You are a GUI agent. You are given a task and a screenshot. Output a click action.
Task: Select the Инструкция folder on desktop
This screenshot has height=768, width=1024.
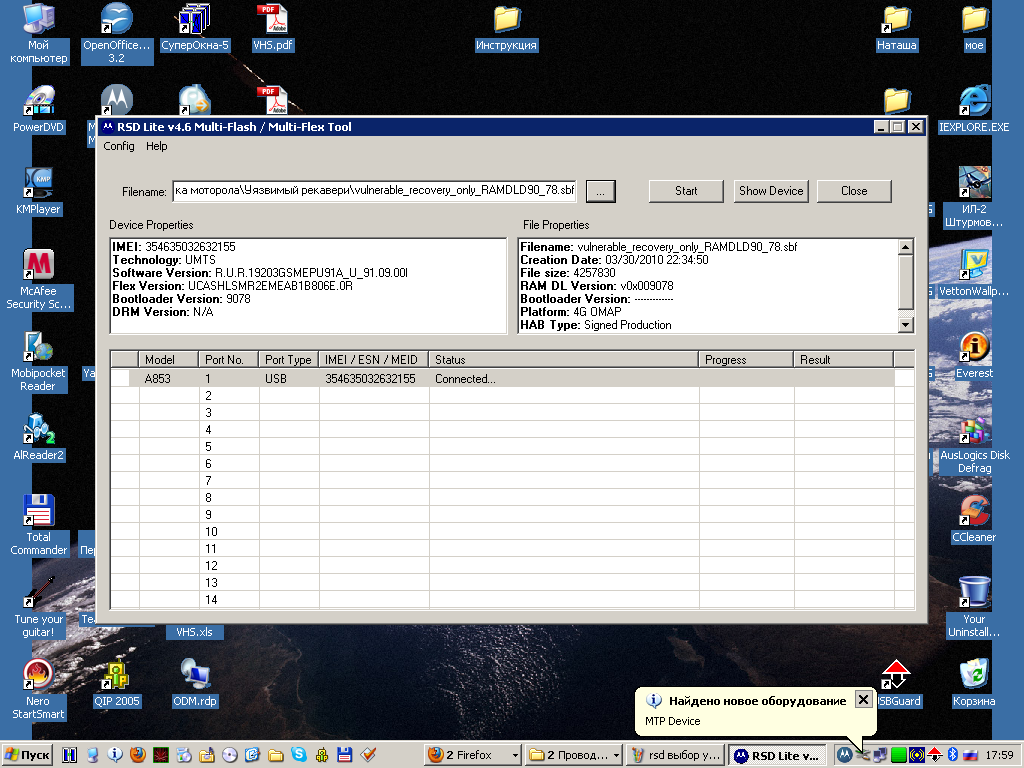[x=506, y=27]
